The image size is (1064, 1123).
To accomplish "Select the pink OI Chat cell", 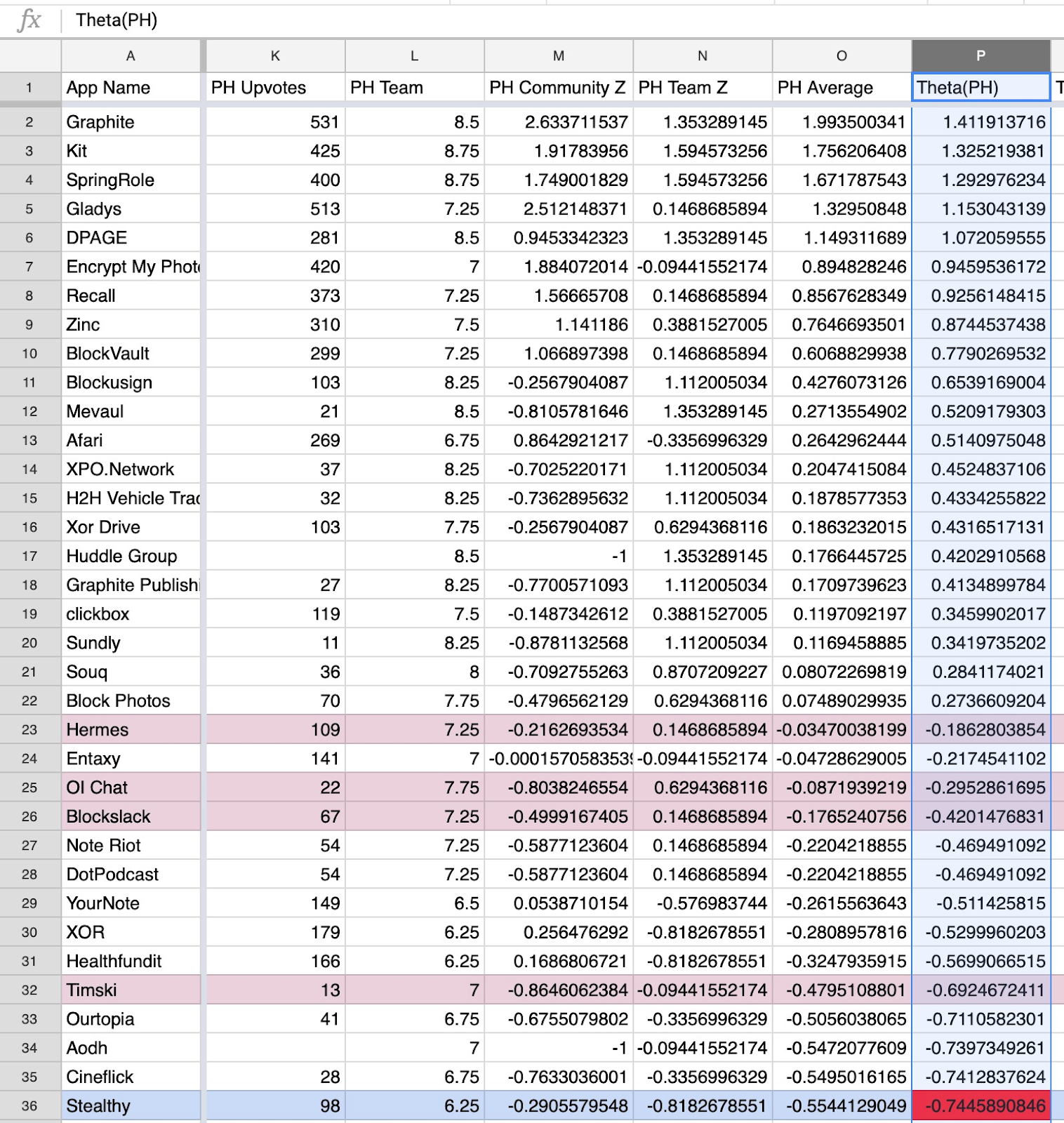I will (131, 788).
